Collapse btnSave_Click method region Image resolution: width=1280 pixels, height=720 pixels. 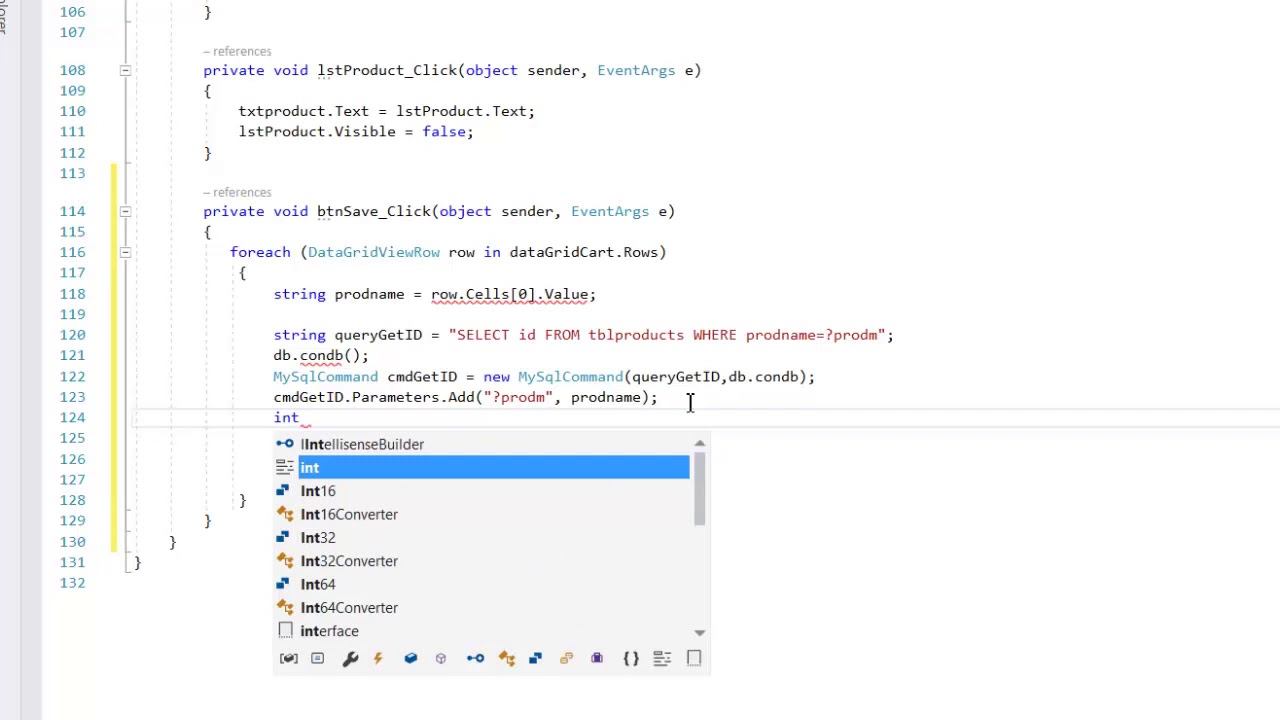tap(125, 211)
